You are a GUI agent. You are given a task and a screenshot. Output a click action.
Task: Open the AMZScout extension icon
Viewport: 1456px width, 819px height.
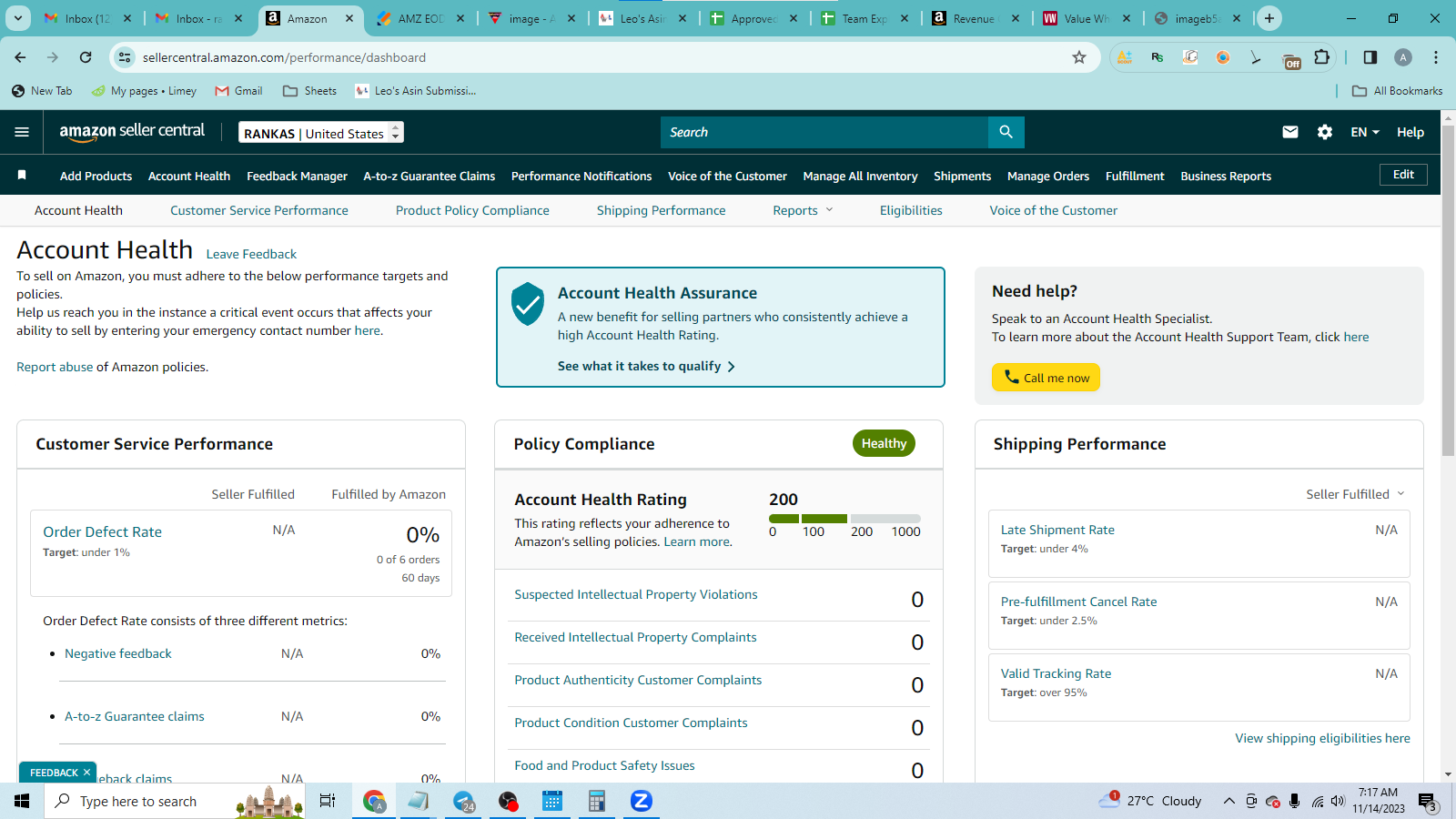1125,57
